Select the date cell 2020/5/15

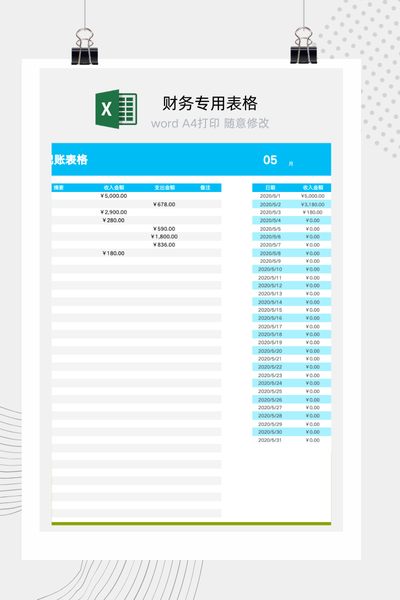270,310
